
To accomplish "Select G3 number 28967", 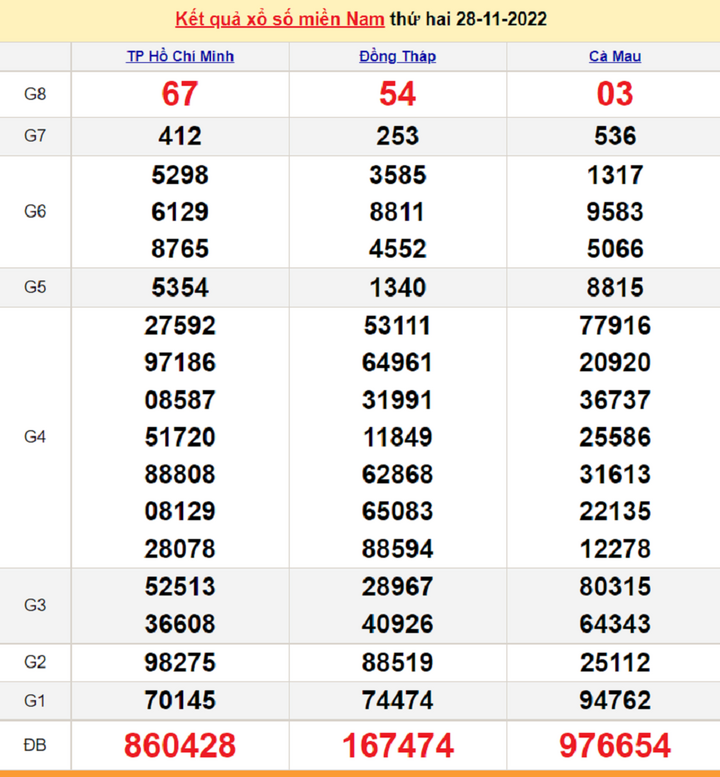I will (x=397, y=587).
